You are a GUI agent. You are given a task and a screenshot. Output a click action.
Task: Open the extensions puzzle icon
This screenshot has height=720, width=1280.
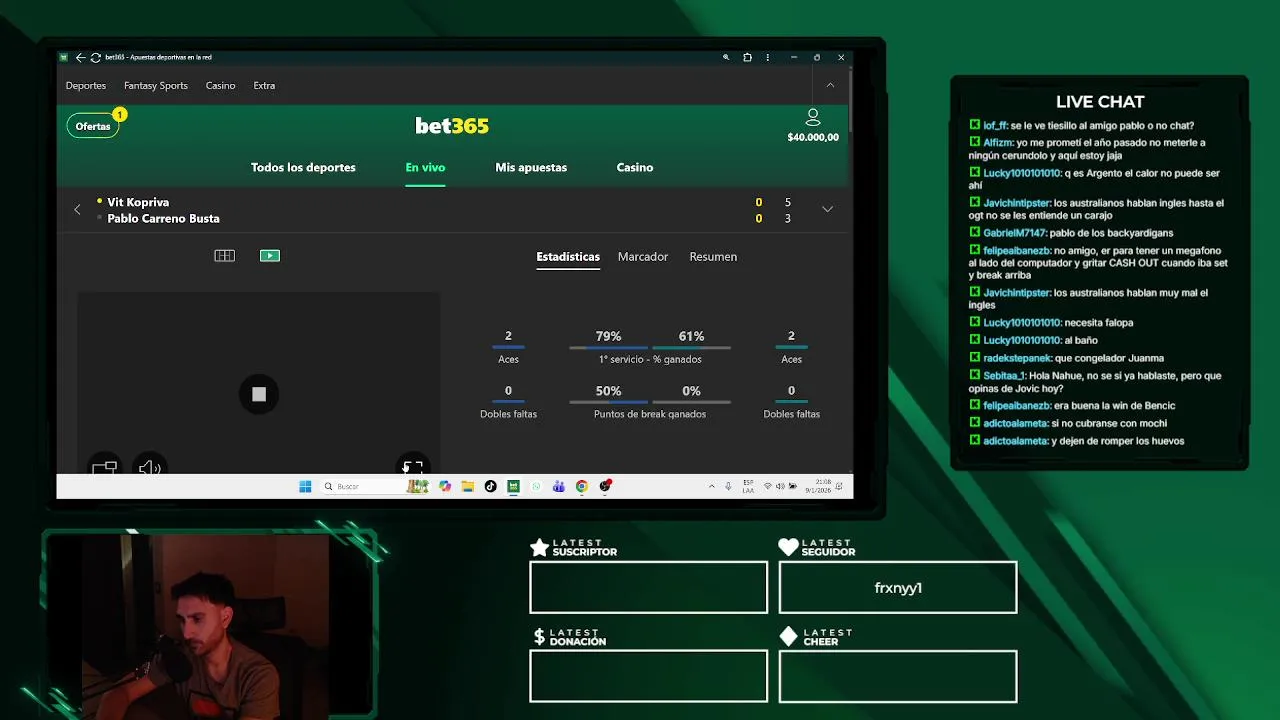pos(747,57)
